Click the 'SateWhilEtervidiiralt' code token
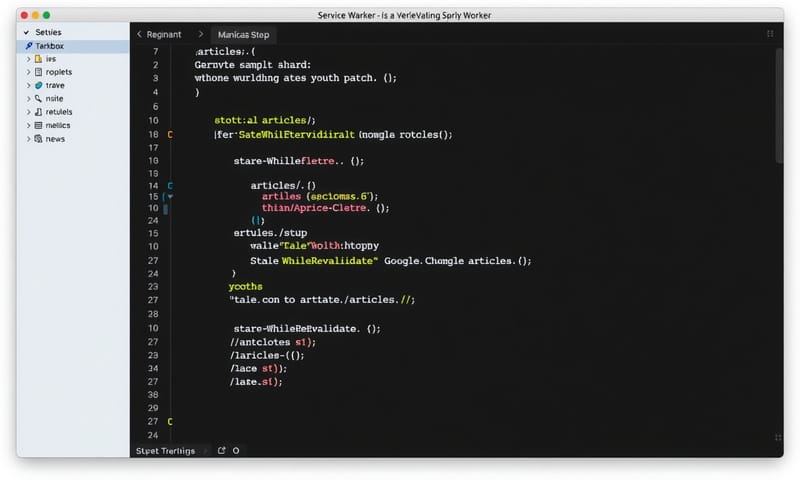Image resolution: width=800 pixels, height=480 pixels. tap(296, 135)
